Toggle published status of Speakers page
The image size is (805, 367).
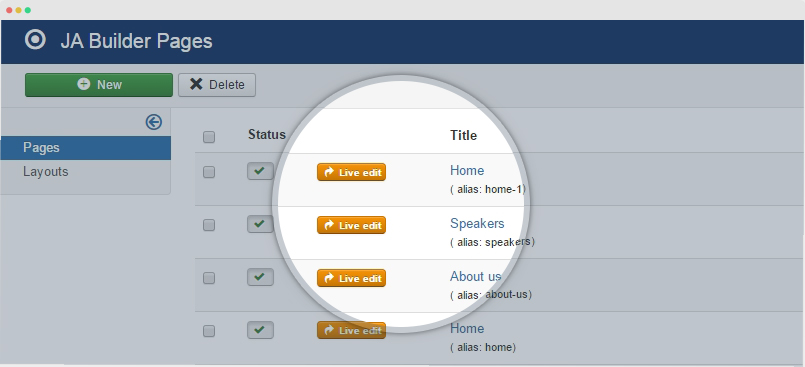point(260,224)
